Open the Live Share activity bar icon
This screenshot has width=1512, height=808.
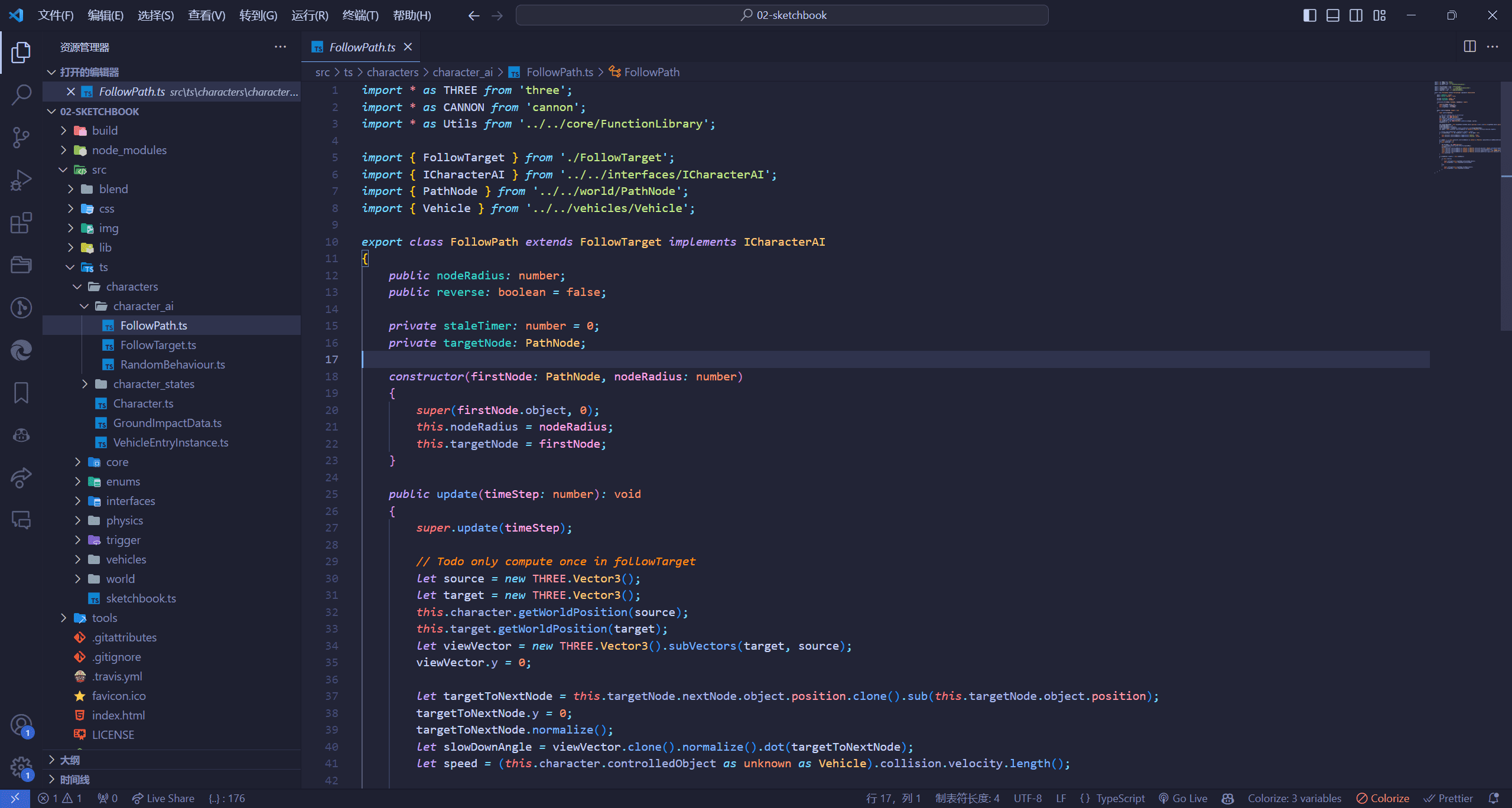pyautogui.click(x=21, y=478)
